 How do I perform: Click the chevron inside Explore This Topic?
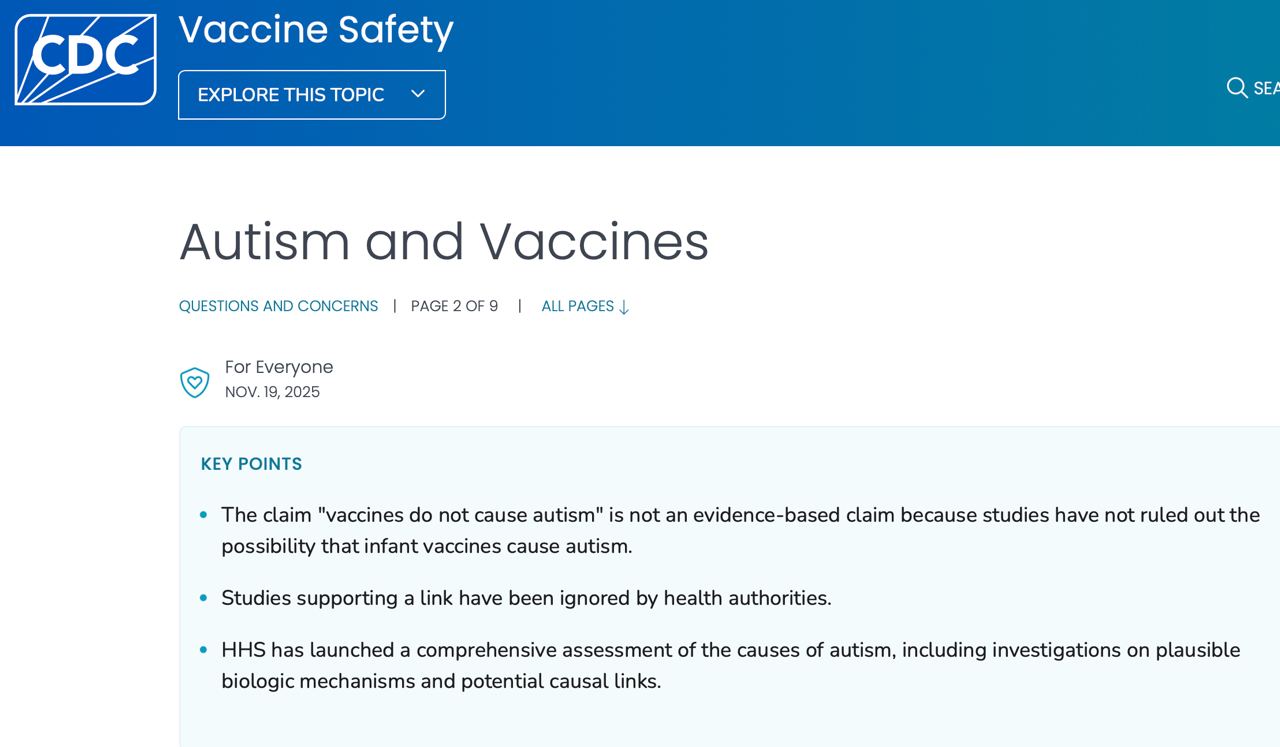tap(418, 94)
